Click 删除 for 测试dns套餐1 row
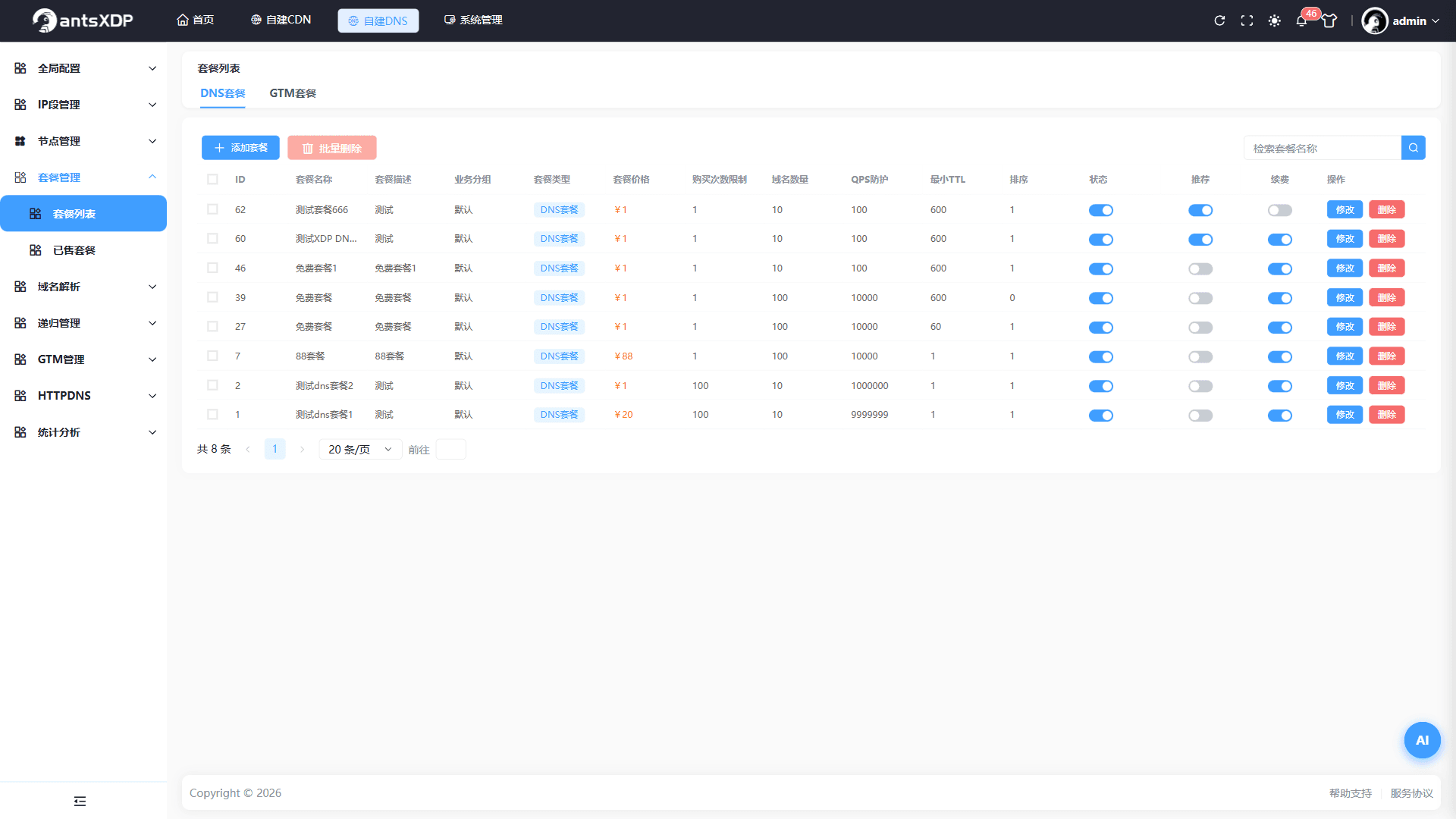 click(1387, 415)
